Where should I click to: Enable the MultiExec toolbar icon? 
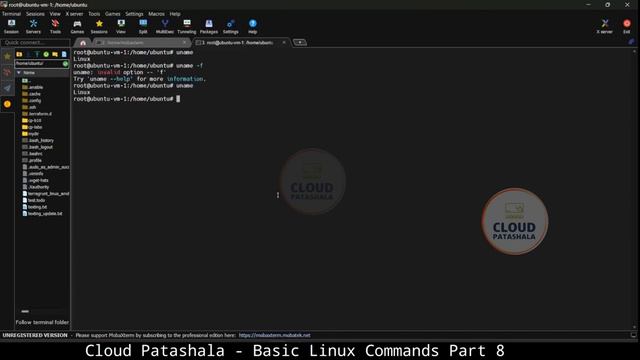164,26
